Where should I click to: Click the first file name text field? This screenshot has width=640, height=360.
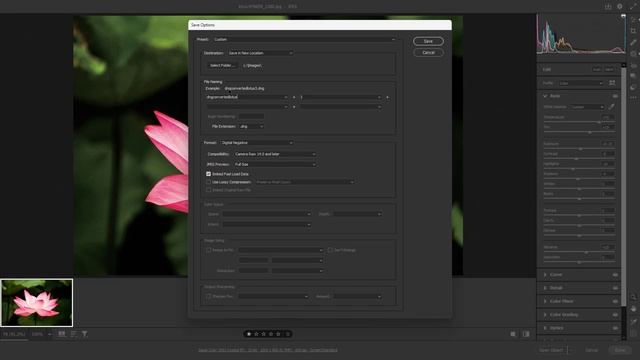(x=247, y=97)
